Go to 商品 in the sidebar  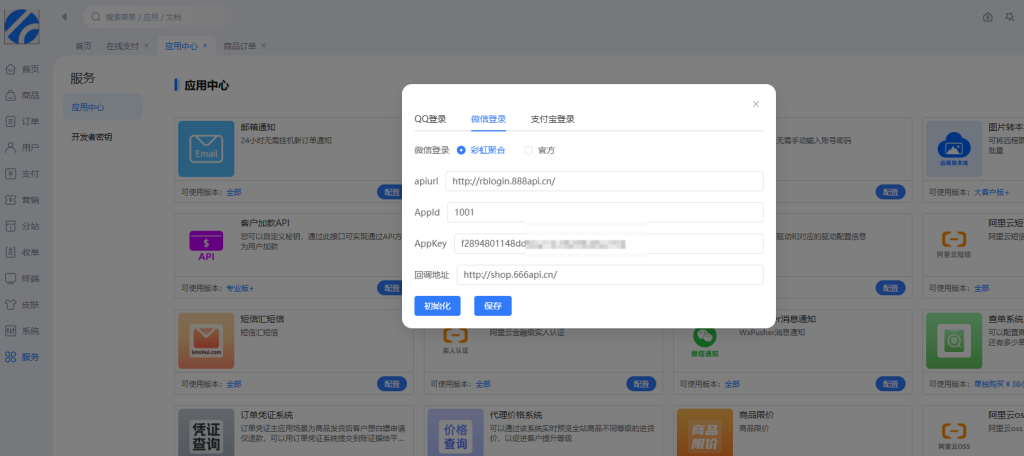point(24,95)
